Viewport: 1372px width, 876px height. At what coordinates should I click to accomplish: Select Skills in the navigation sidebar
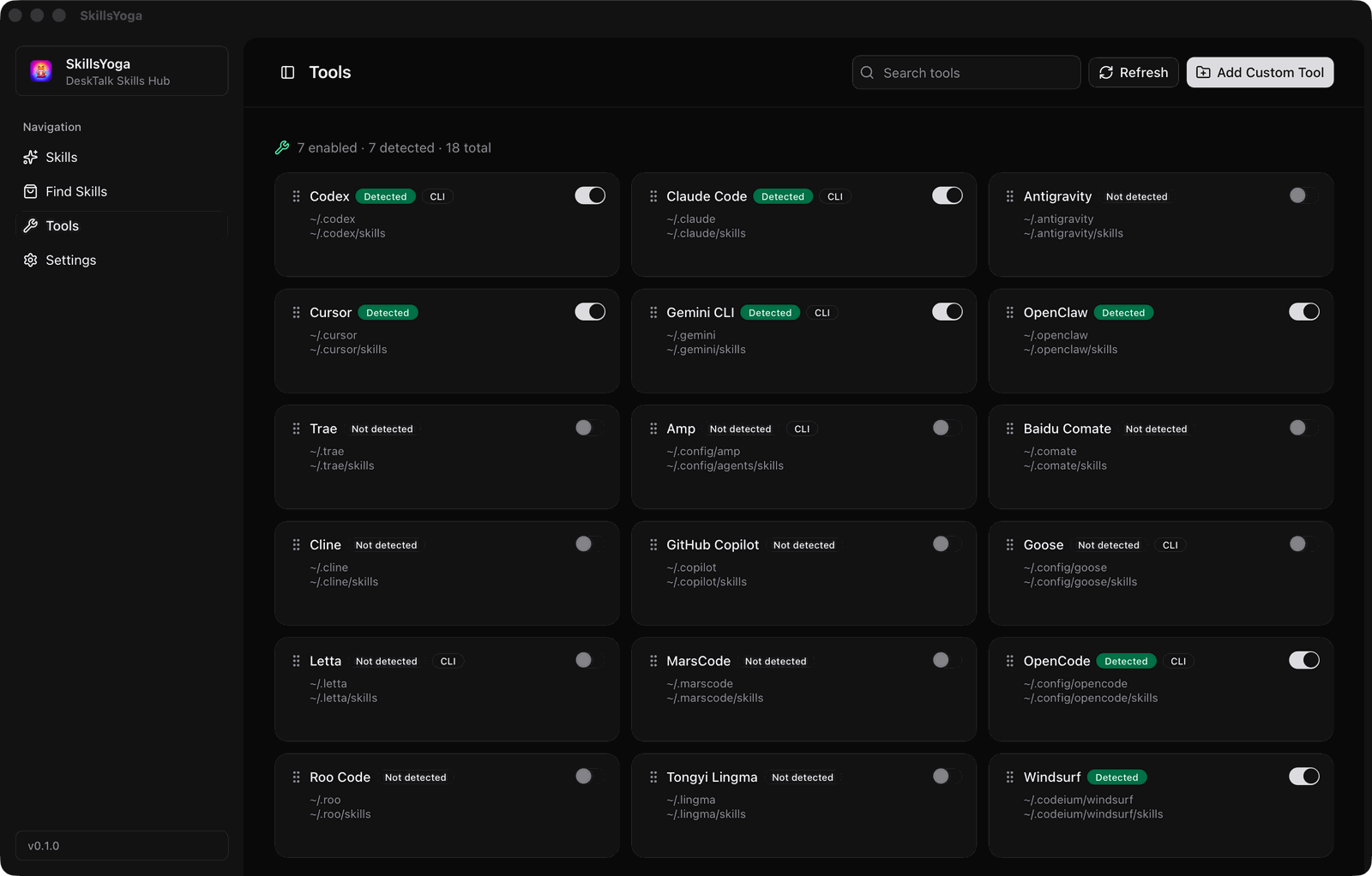pos(60,157)
